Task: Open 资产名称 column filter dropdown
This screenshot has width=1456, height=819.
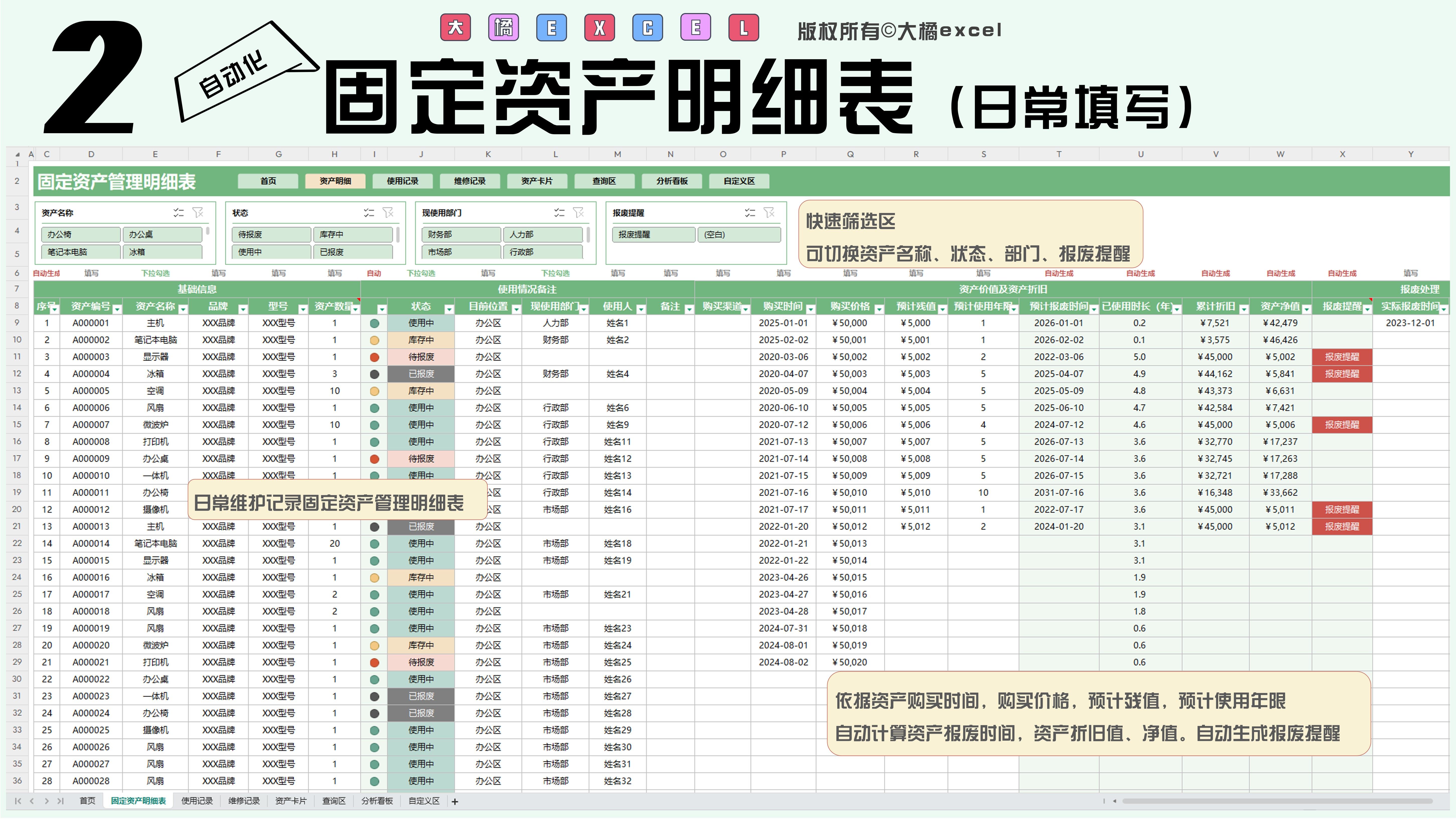Action: (x=183, y=309)
